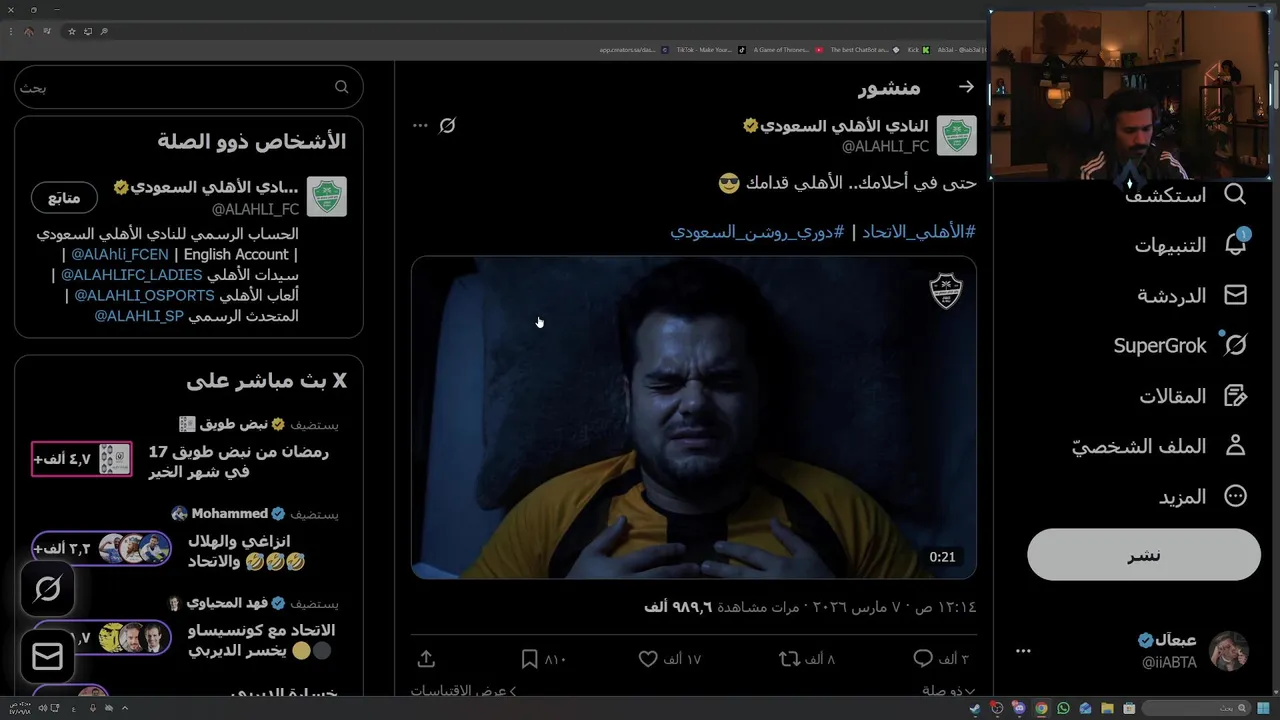Screen dimensions: 1280x720
Task: Play the post video thumbnail
Action: [x=694, y=417]
